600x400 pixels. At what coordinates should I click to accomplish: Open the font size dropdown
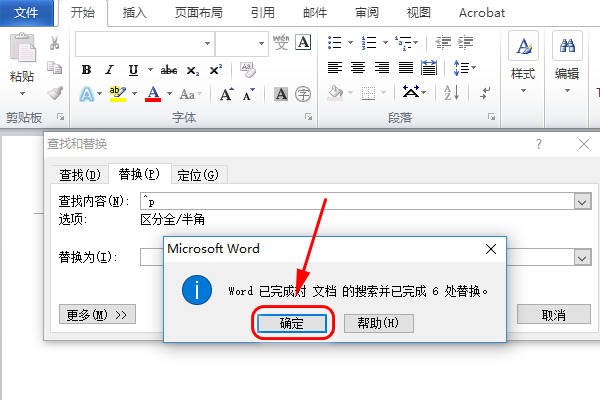click(x=261, y=43)
